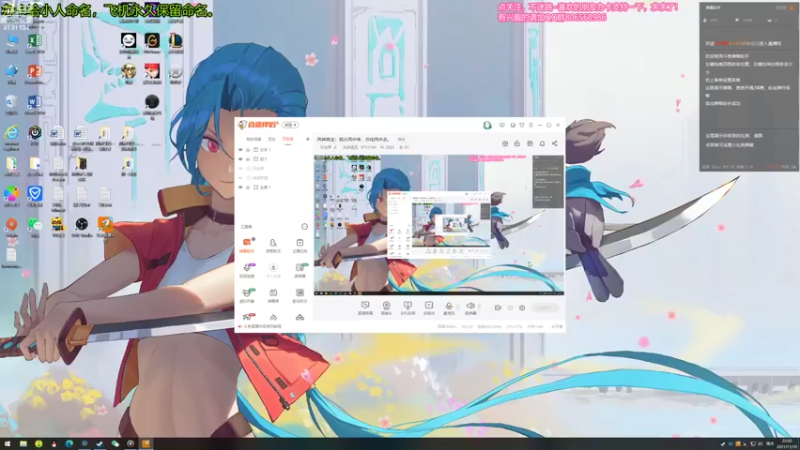Add a new scene with the plus button
The height and width of the screenshot is (450, 800).
[x=307, y=139]
